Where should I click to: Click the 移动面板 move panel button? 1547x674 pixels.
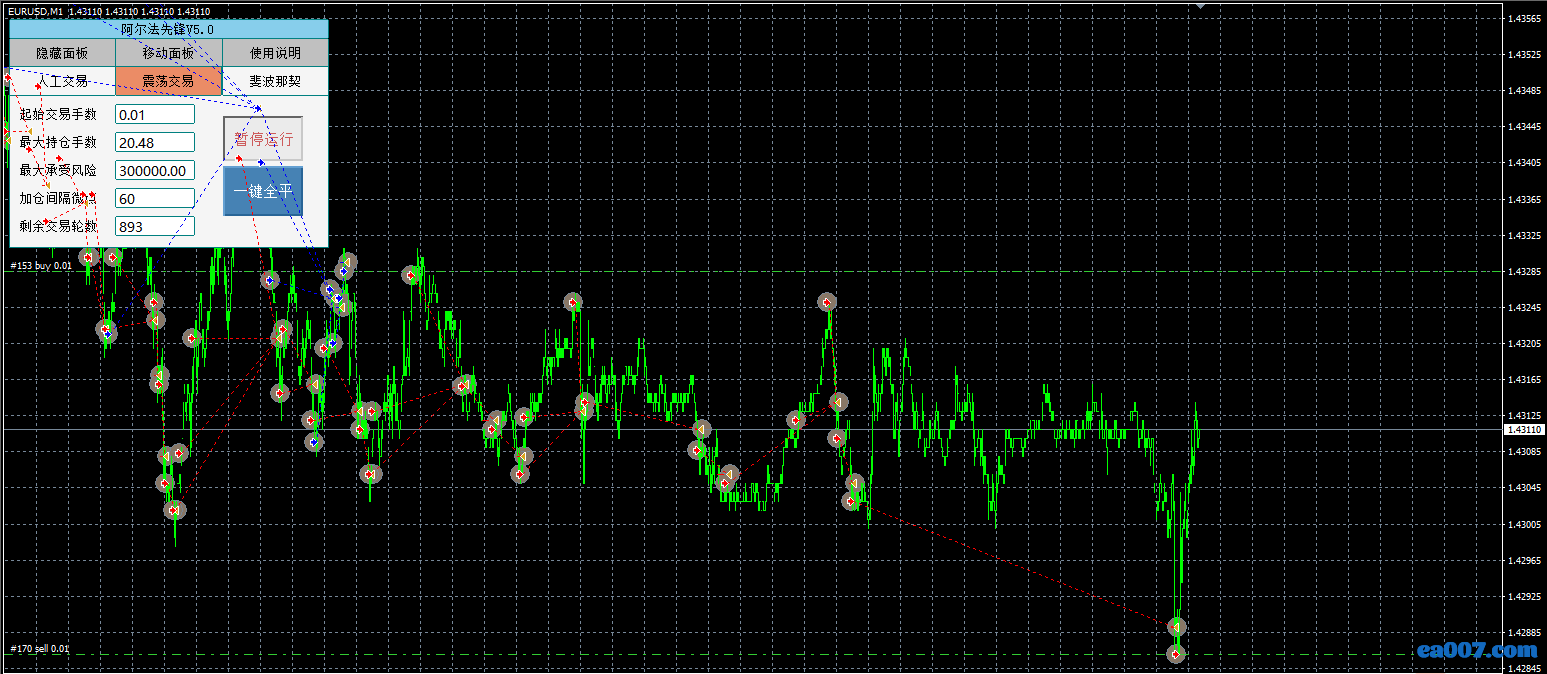(168, 53)
